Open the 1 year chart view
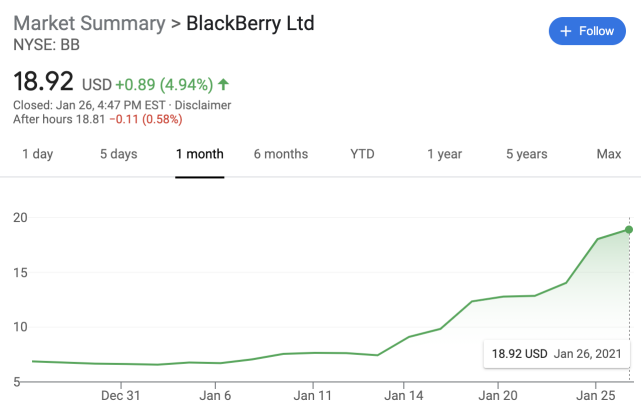 (x=444, y=154)
